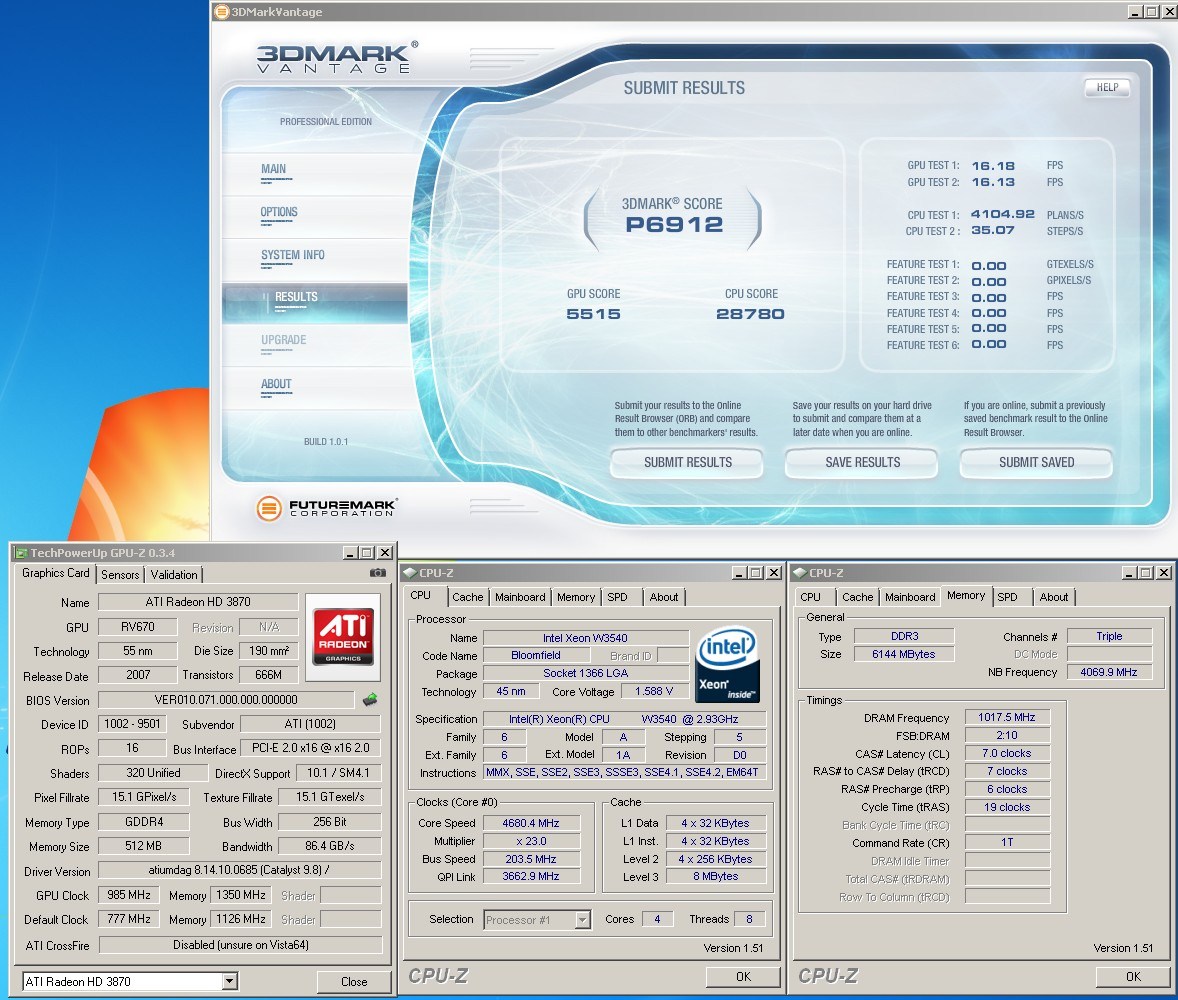
Task: Click the HELP button in 3DMark
Action: pyautogui.click(x=1107, y=87)
